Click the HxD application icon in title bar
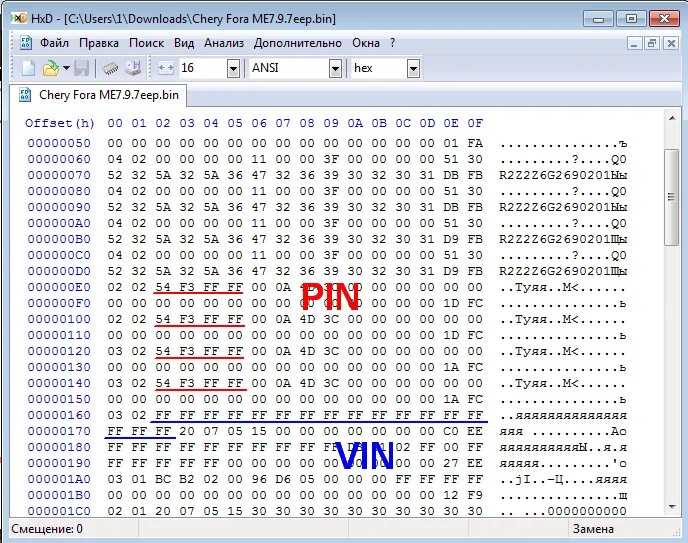This screenshot has height=543, width=688. (19, 18)
